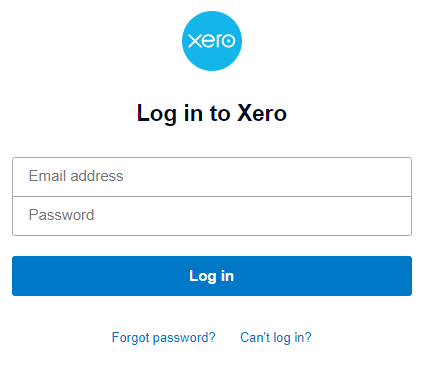Viewport: 443px width, 369px height.
Task: Select the word Xero in the heading
Action: pos(262,113)
